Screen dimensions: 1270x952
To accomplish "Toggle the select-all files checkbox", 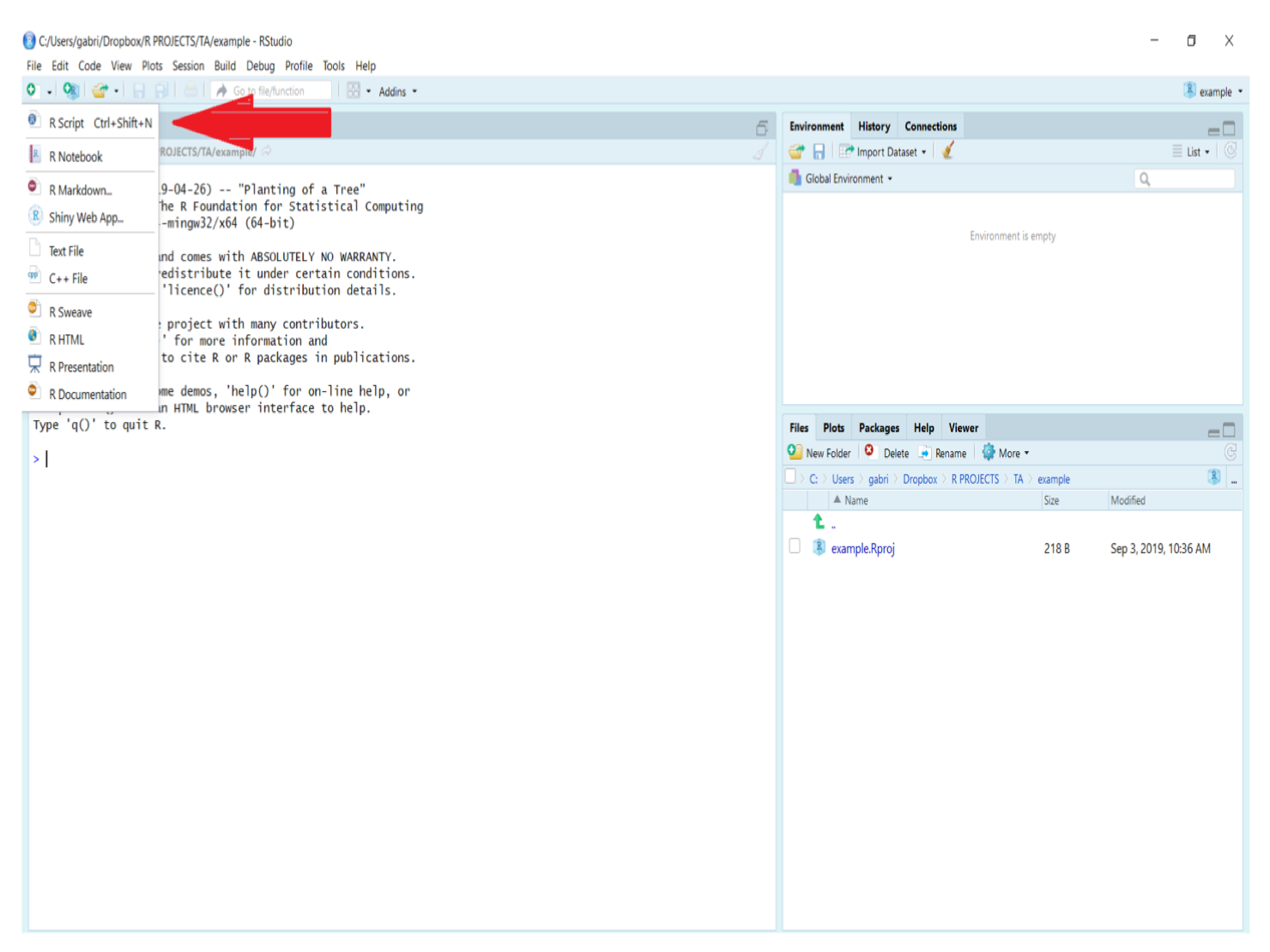I will point(790,478).
